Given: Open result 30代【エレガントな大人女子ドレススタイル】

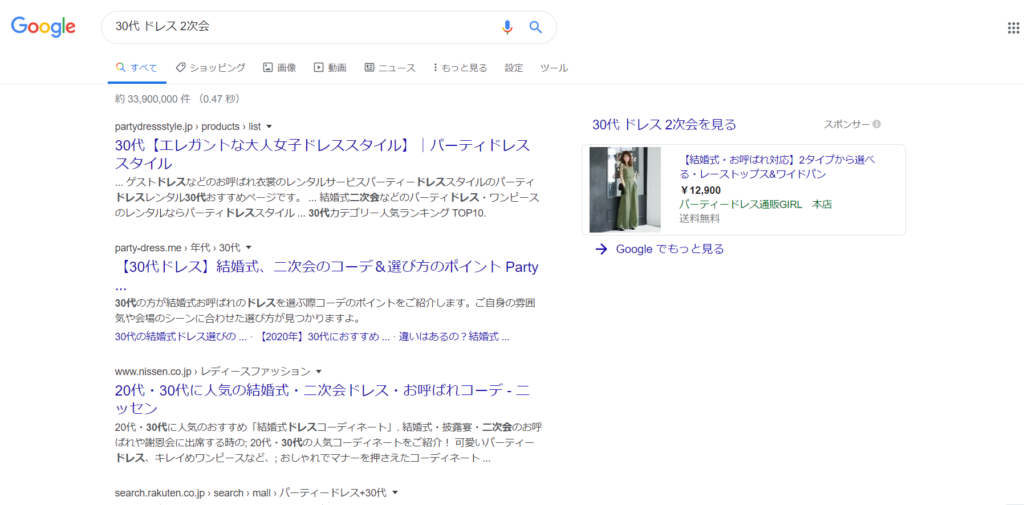Looking at the screenshot, I should 322,154.
